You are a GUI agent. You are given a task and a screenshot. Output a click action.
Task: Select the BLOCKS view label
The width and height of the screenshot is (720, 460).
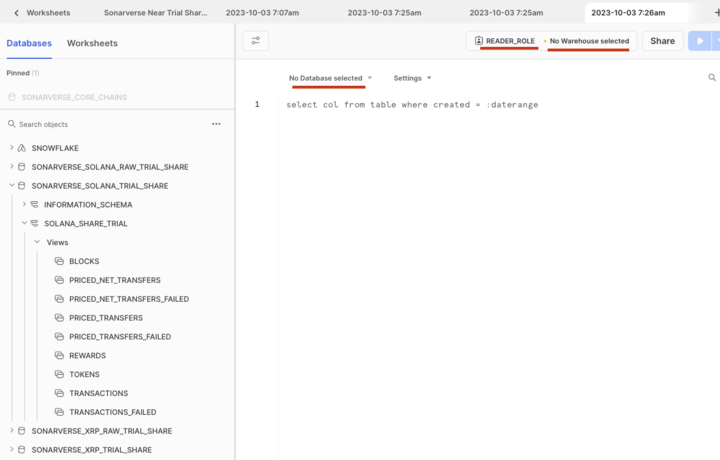point(84,261)
